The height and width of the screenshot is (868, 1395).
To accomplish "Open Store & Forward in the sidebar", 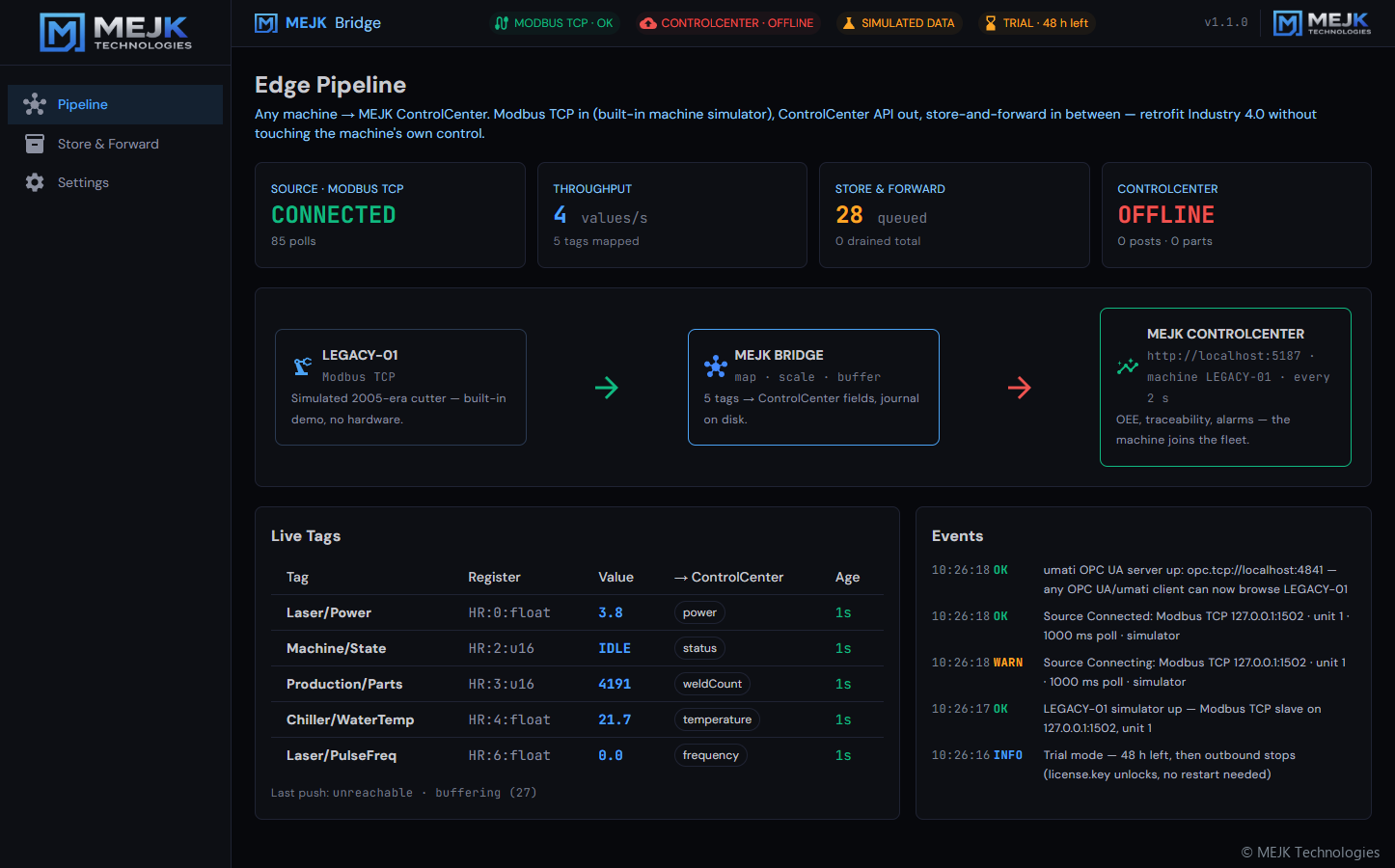I will (x=116, y=144).
